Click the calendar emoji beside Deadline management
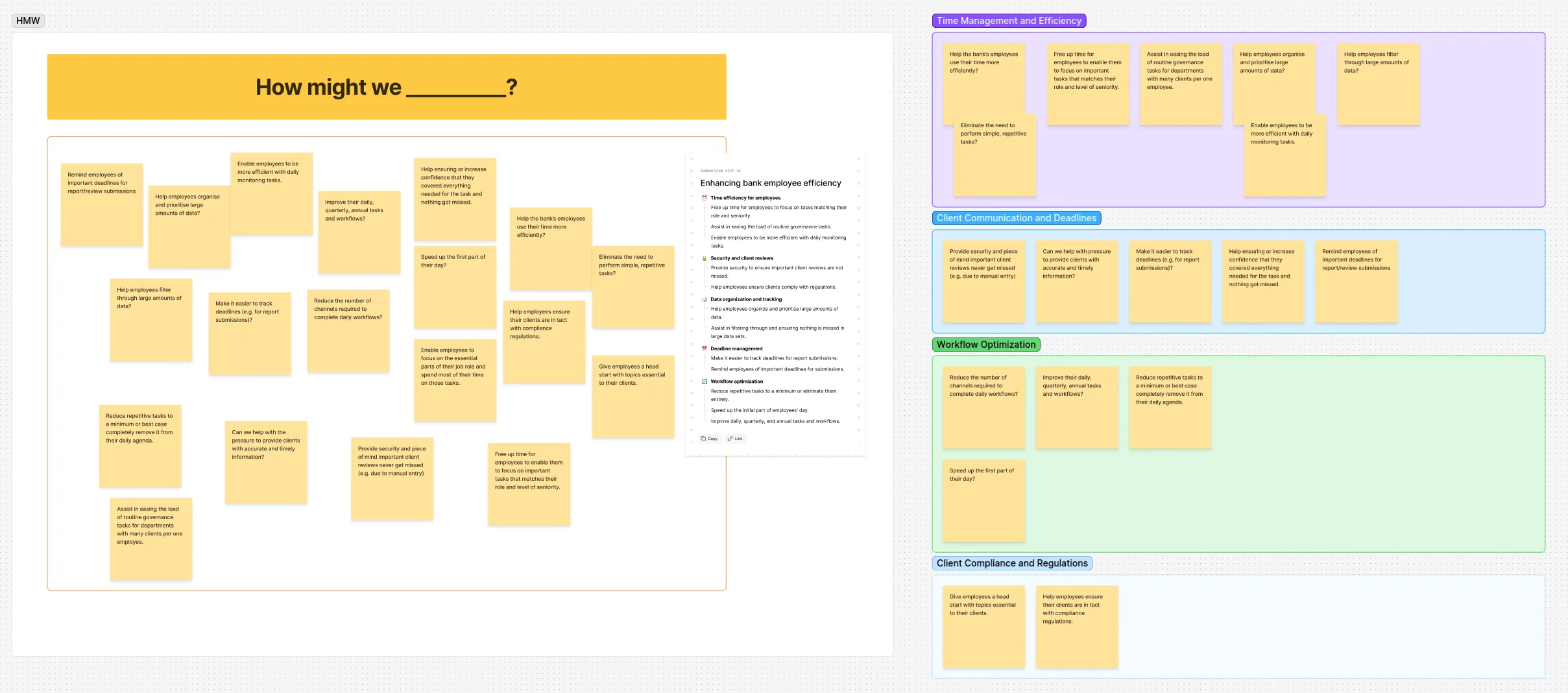The width and height of the screenshot is (1568, 693). pos(705,348)
